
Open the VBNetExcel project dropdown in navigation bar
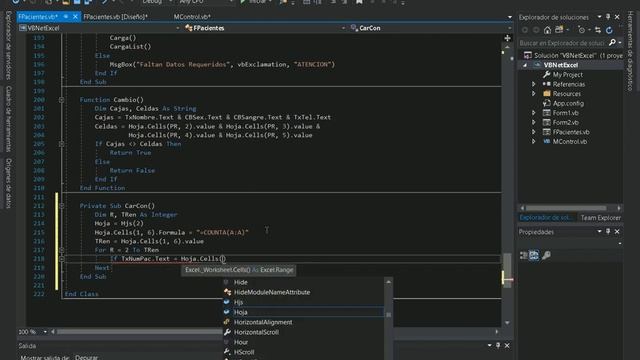click(178, 28)
